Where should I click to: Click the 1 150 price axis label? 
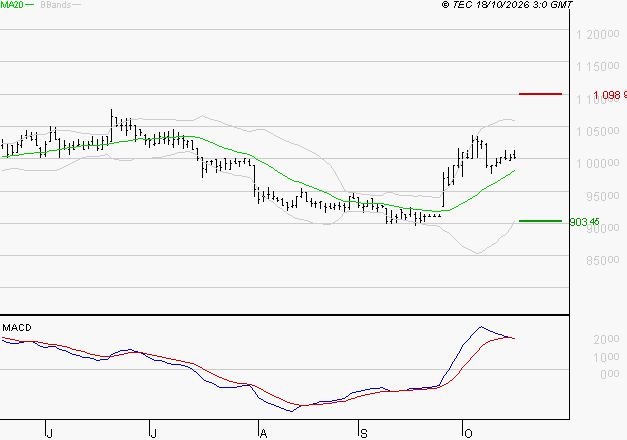597,66
